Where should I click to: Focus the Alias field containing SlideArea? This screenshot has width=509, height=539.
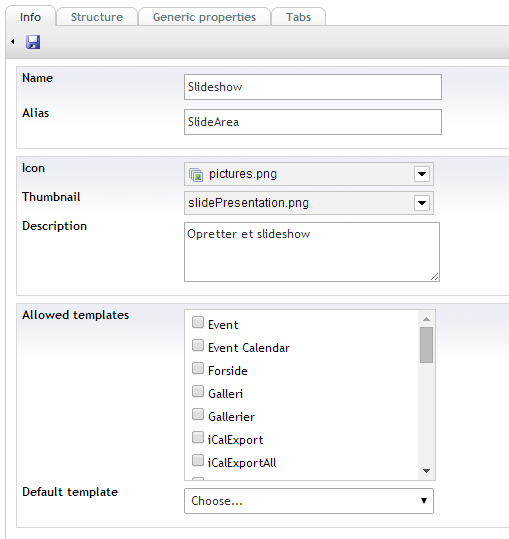[x=313, y=122]
